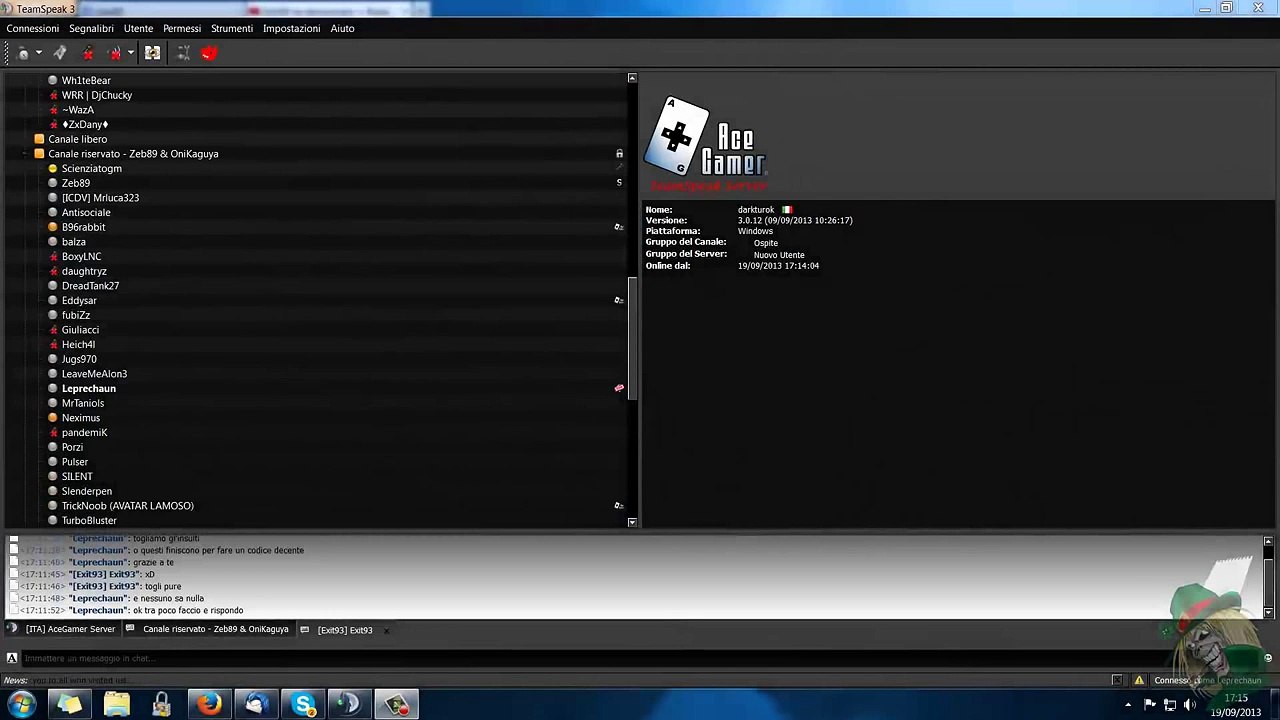1280x720 pixels.
Task: Open the emoticon picker in chat input
Action: 1268,658
